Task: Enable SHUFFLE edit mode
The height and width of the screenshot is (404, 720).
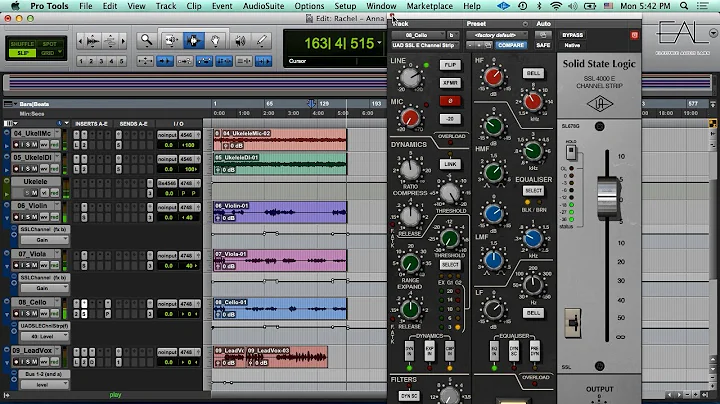Action: click(x=22, y=44)
